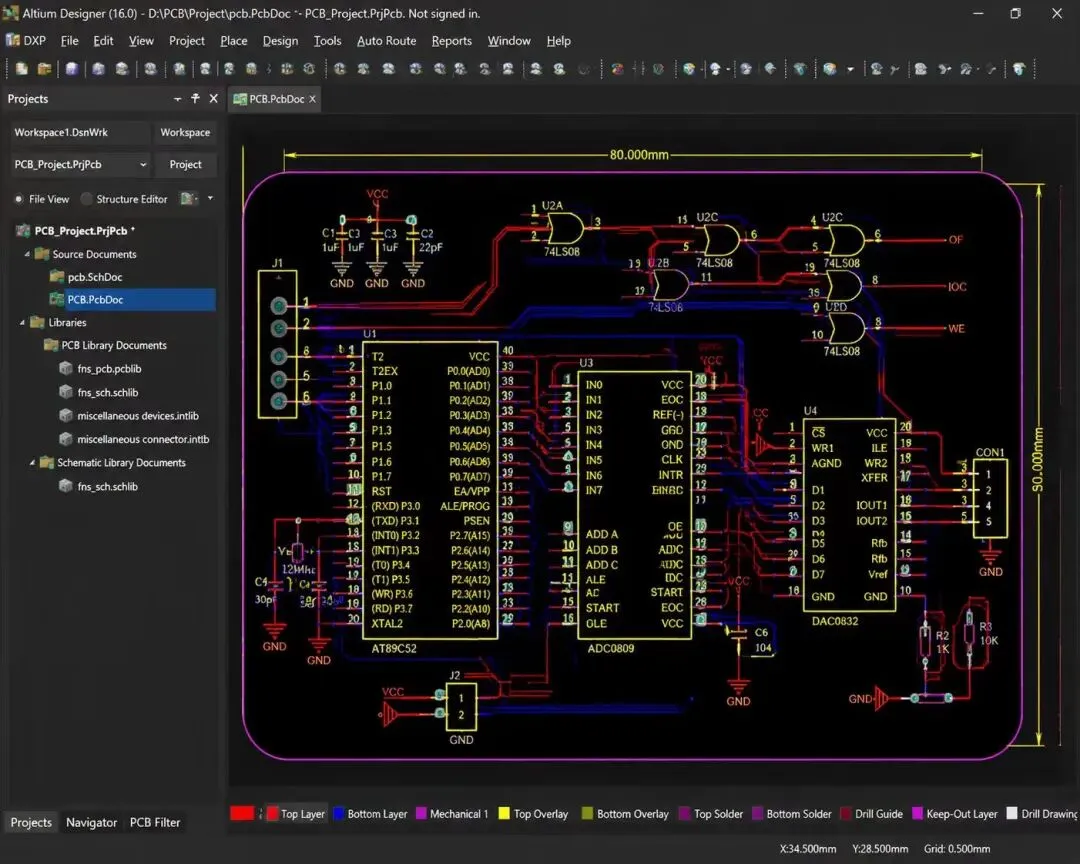This screenshot has height=864, width=1080.
Task: Switch to the Drill Guide layer tab
Action: (x=872, y=814)
